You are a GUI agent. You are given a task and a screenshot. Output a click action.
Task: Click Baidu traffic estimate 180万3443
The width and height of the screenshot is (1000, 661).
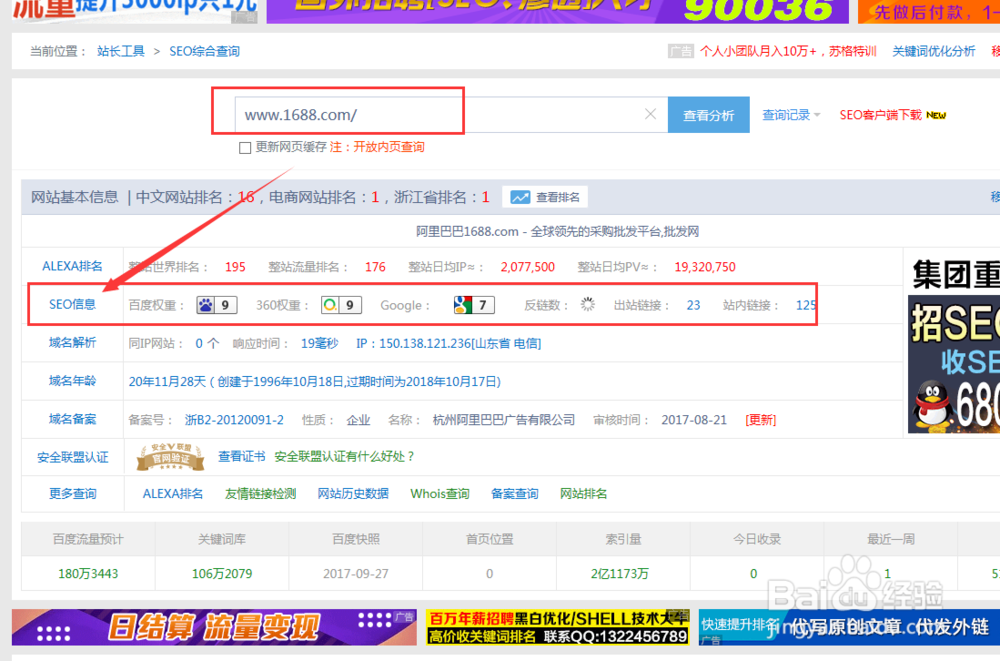[88, 574]
